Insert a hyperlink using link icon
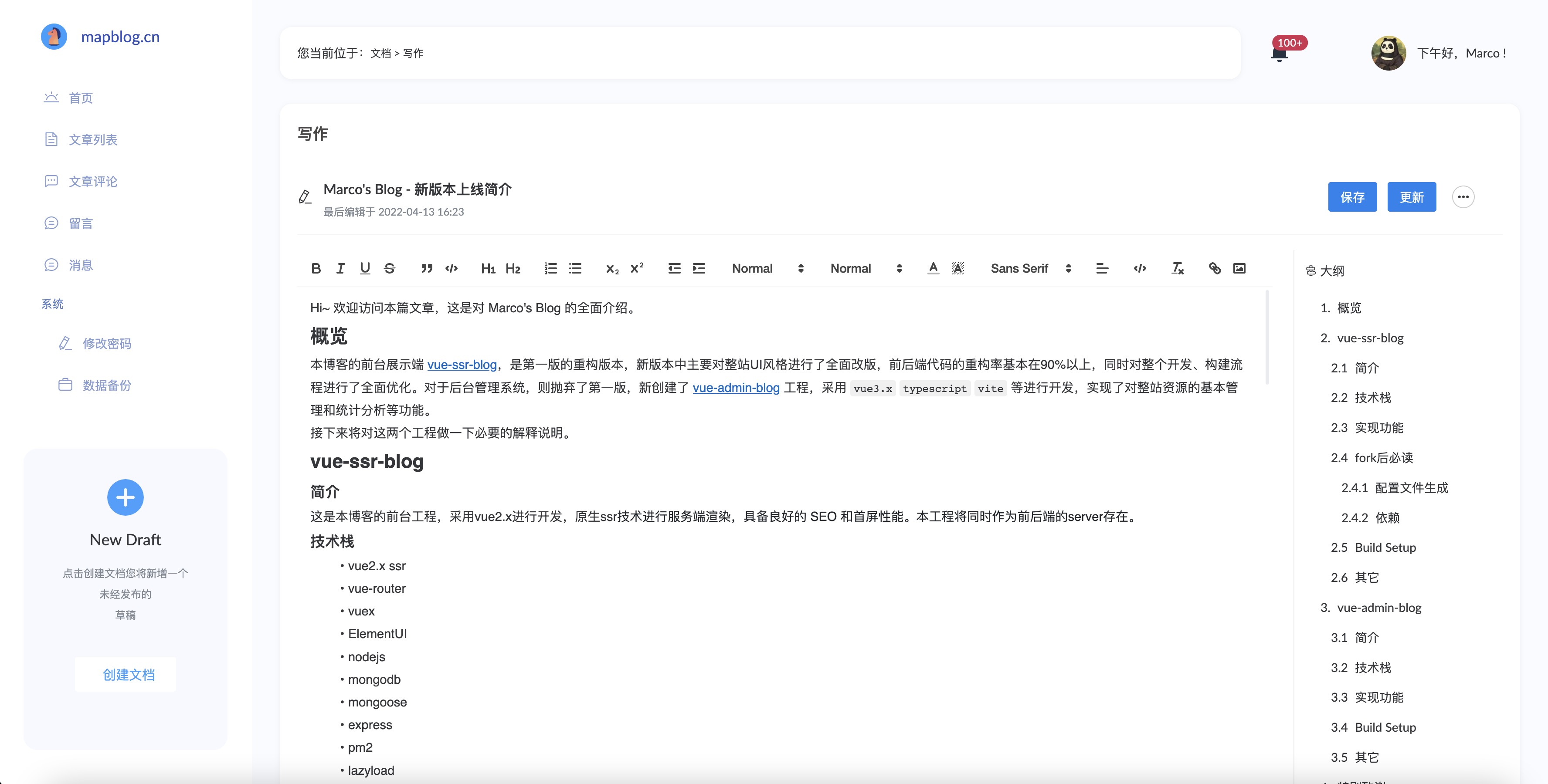The height and width of the screenshot is (784, 1548). [1215, 269]
